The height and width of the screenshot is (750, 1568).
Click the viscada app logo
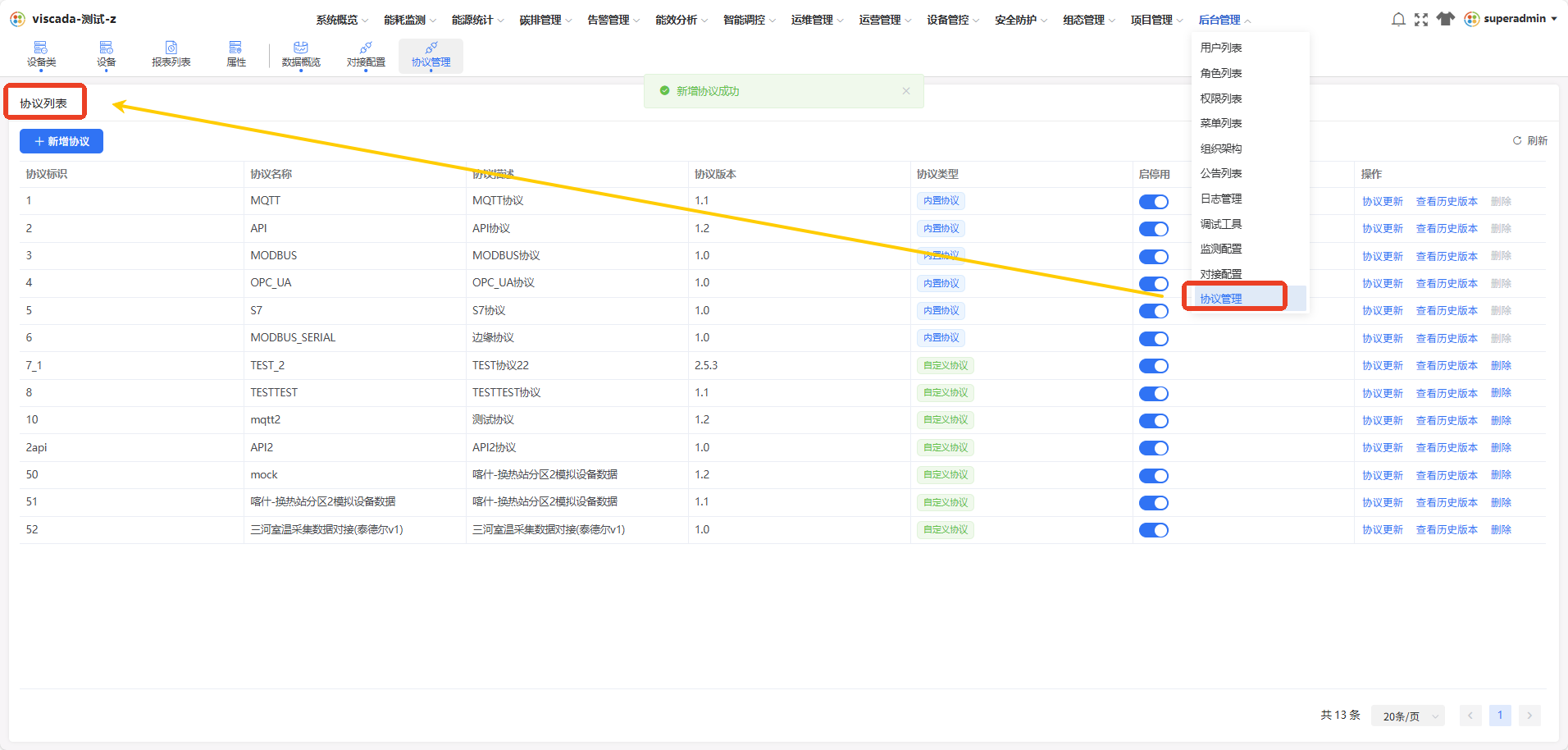(17, 19)
